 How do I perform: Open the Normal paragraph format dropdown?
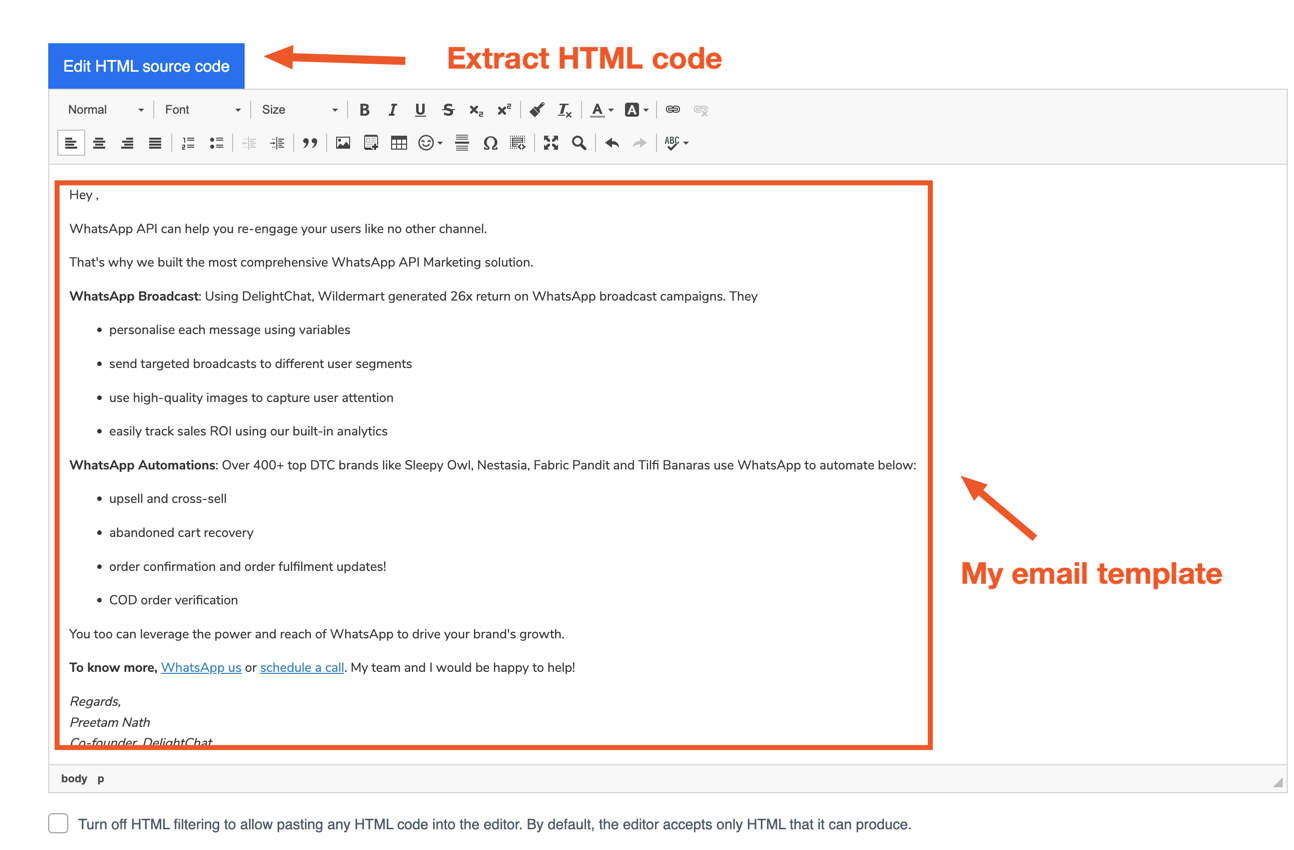pos(105,110)
